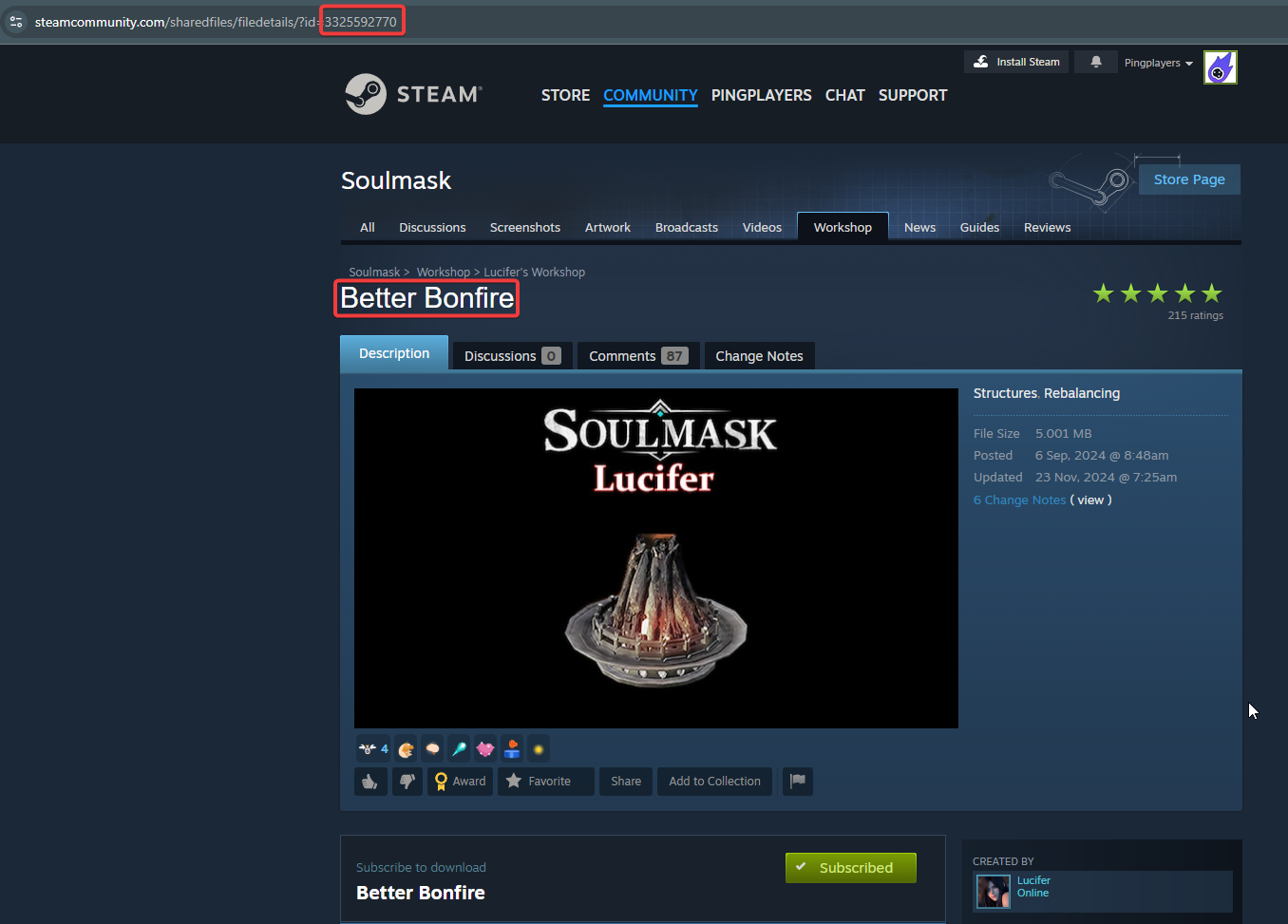Report this item with the flag icon
1288x924 pixels.
point(798,782)
